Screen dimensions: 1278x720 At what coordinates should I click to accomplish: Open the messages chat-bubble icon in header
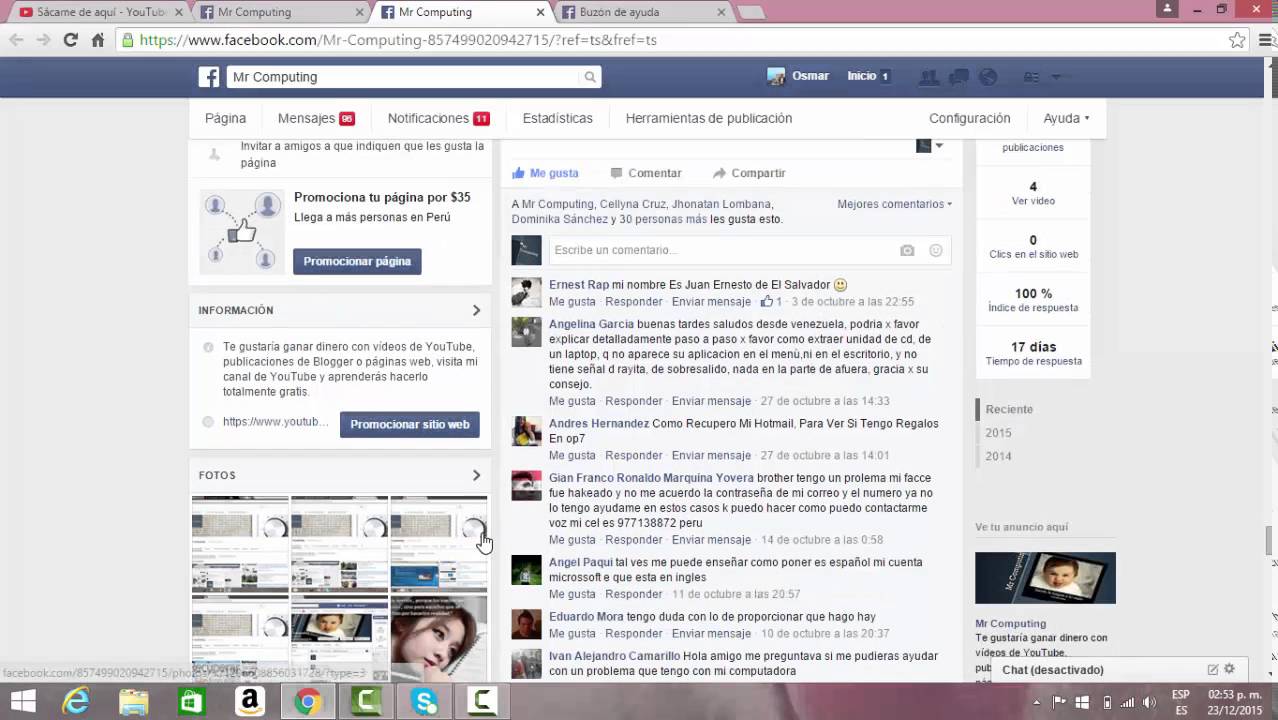[x=958, y=77]
